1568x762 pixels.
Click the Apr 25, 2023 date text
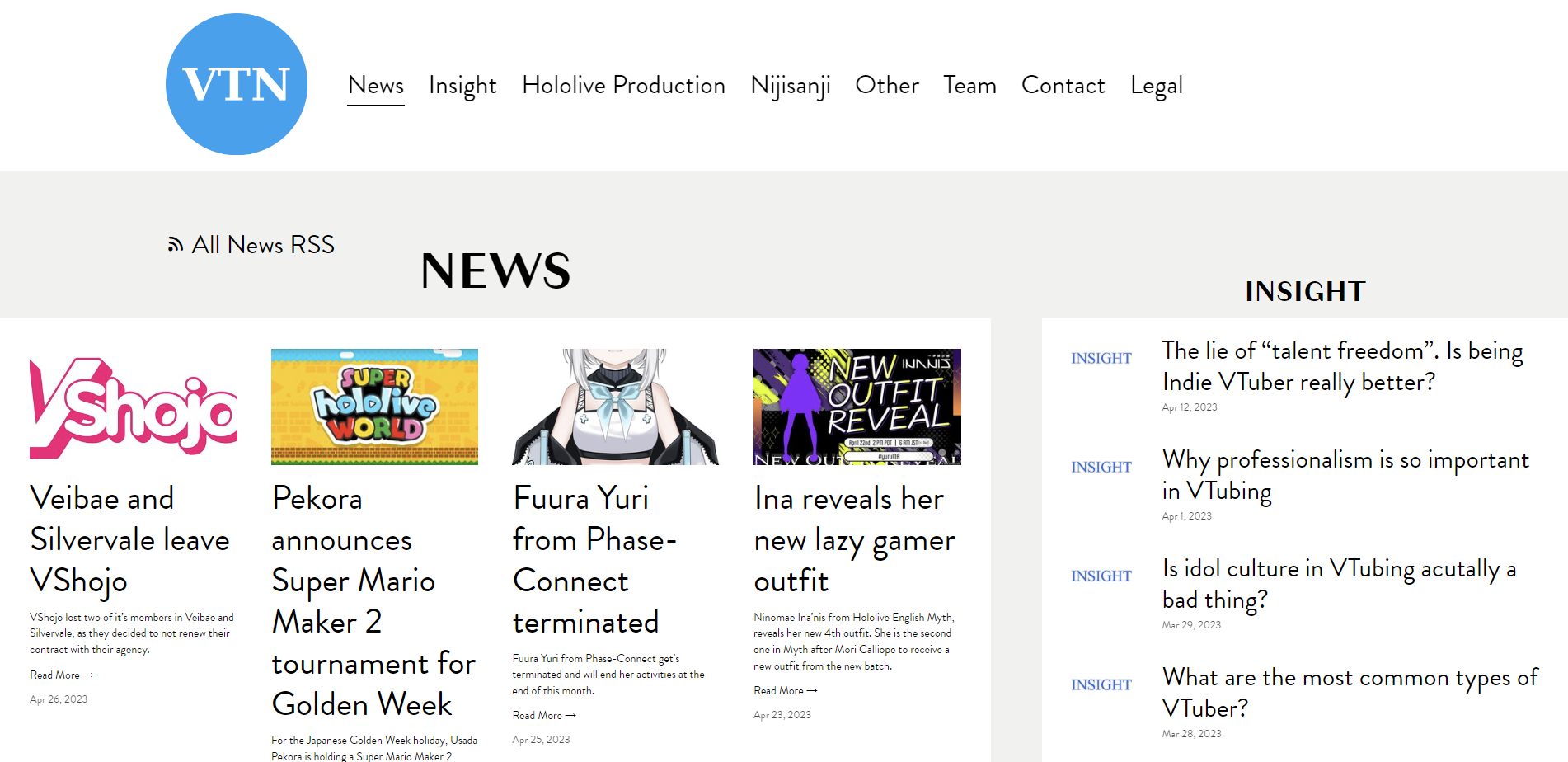click(x=541, y=739)
